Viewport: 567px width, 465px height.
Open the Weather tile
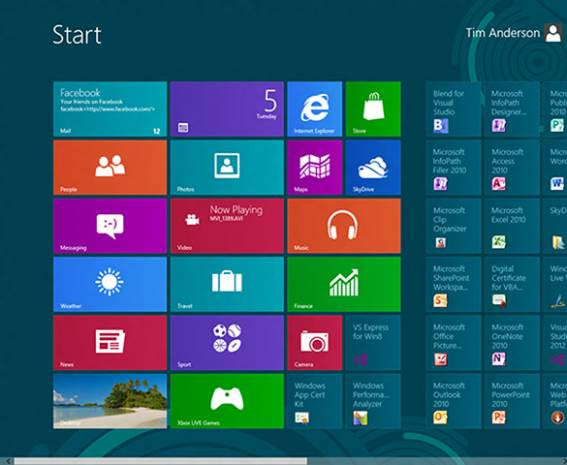tap(110, 284)
